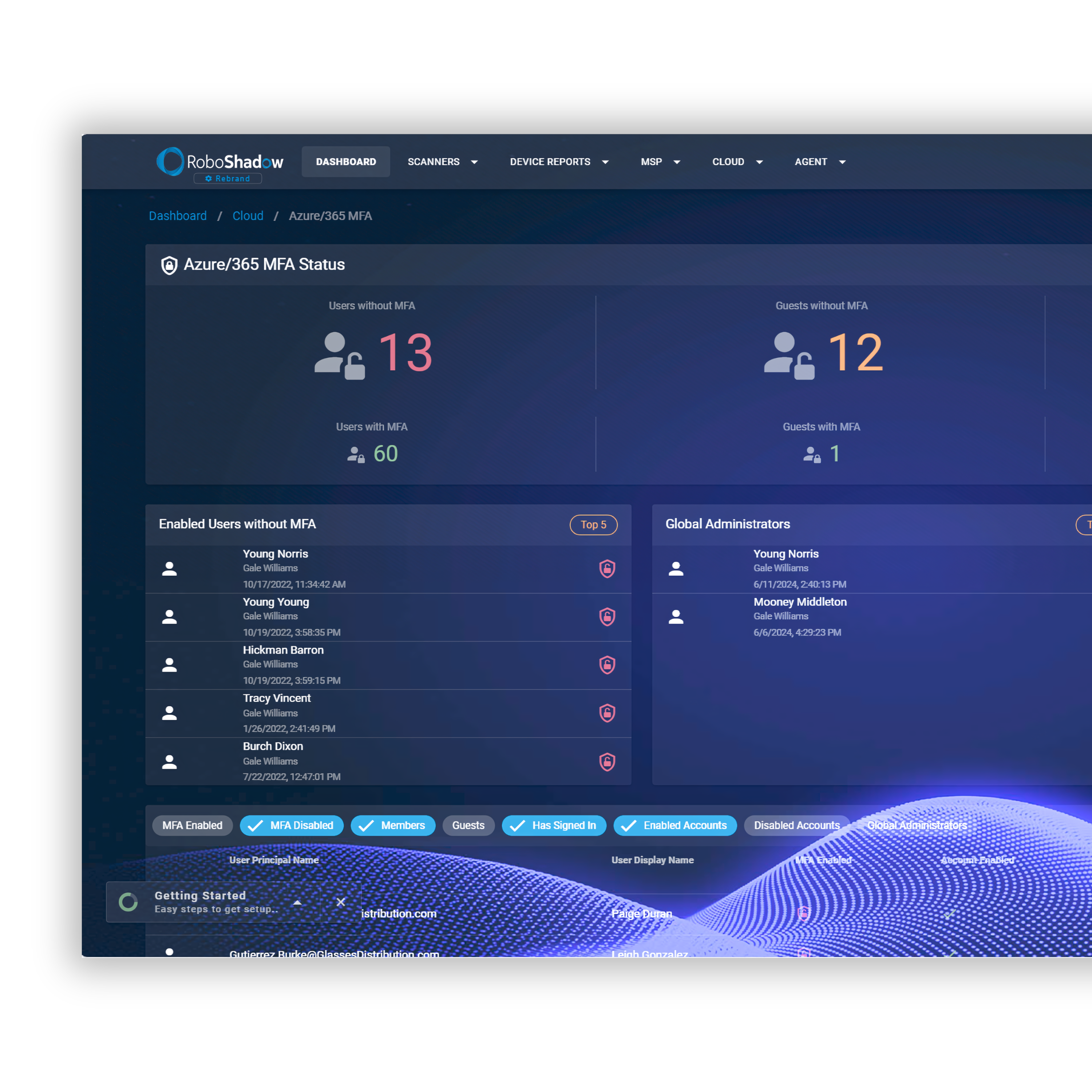Image resolution: width=1092 pixels, height=1092 pixels.
Task: Click the Users with MFA count 60
Action: [x=385, y=454]
